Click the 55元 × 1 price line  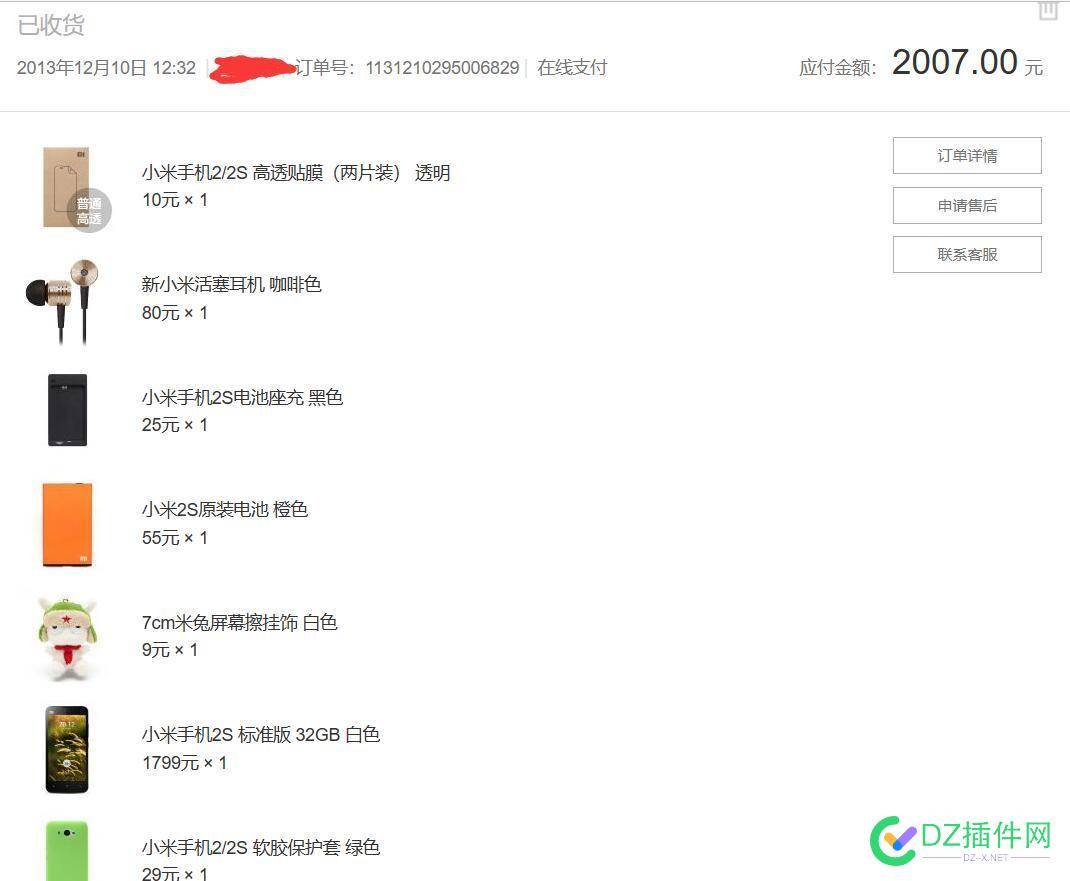(x=175, y=538)
